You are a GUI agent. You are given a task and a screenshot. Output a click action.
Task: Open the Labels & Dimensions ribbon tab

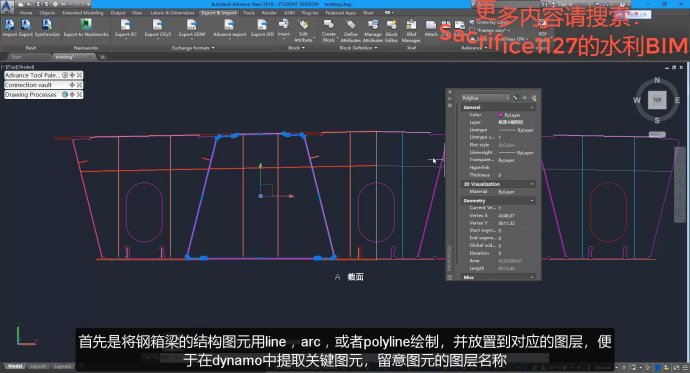tap(172, 13)
